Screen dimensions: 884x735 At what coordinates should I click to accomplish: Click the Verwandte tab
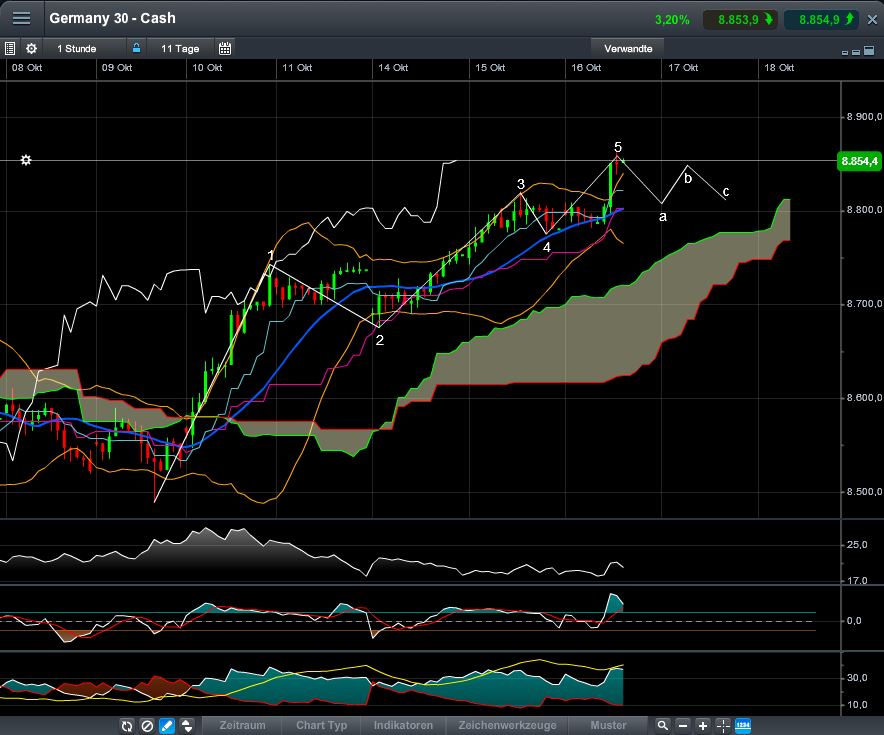[627, 48]
